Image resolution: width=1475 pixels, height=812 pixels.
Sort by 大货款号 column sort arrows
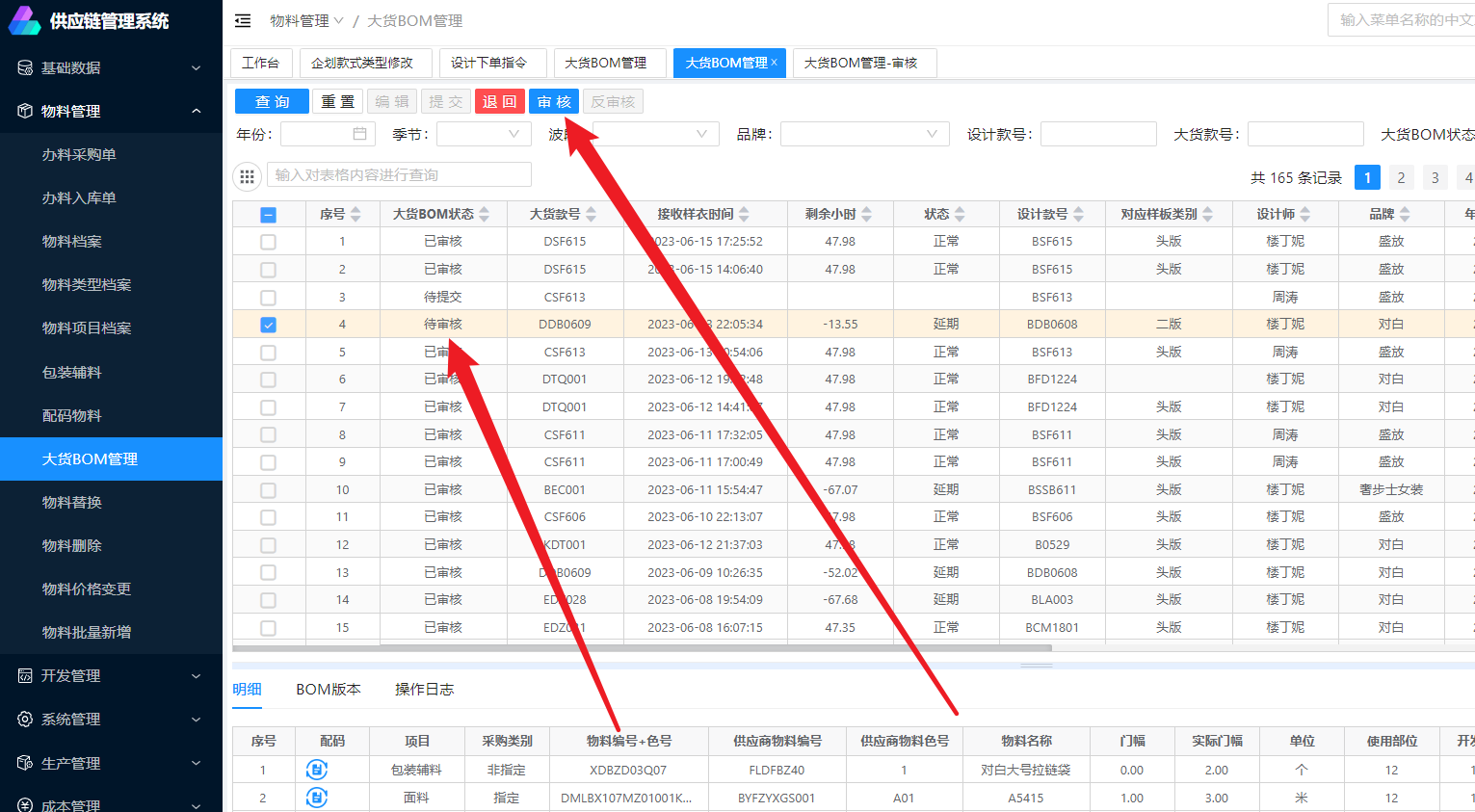591,214
